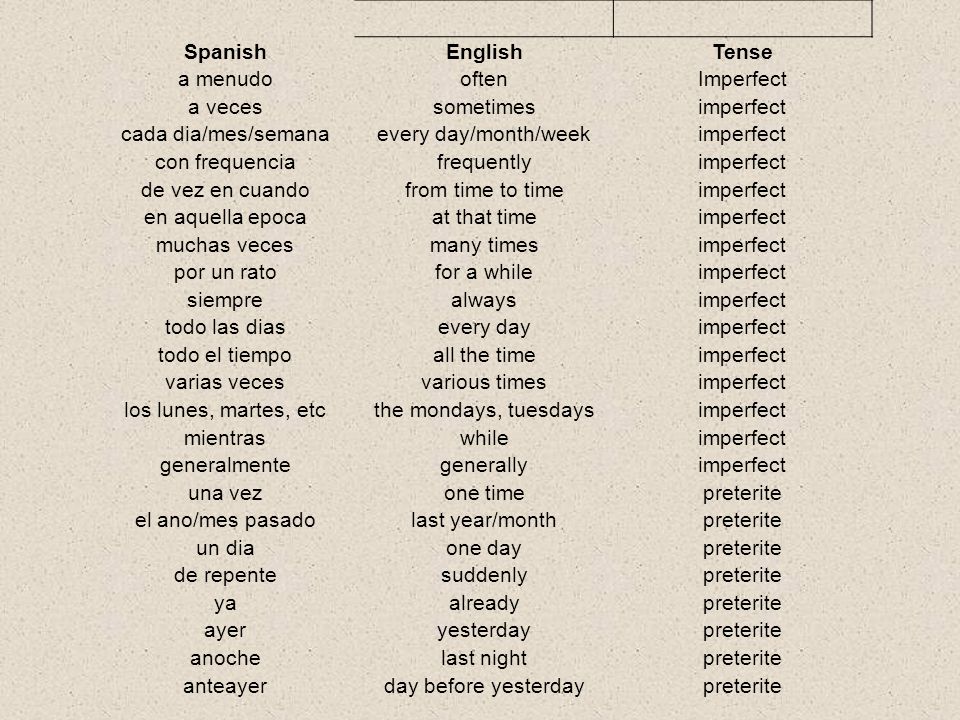Click the empty top-left table cell

click(484, 18)
